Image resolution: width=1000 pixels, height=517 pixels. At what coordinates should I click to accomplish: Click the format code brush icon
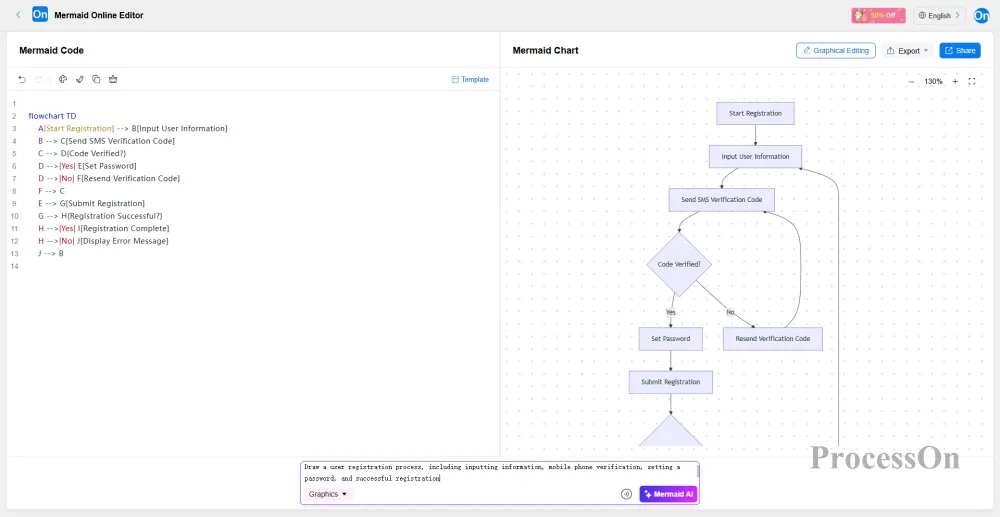point(80,79)
